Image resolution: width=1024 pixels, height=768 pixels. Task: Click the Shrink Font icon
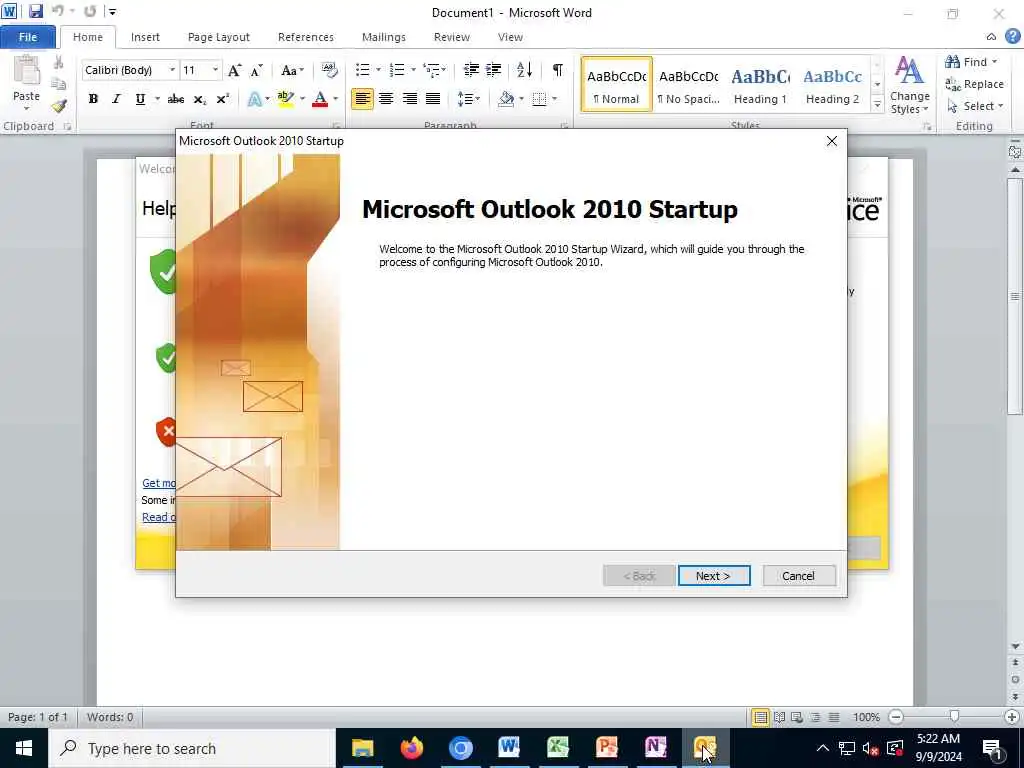(257, 70)
